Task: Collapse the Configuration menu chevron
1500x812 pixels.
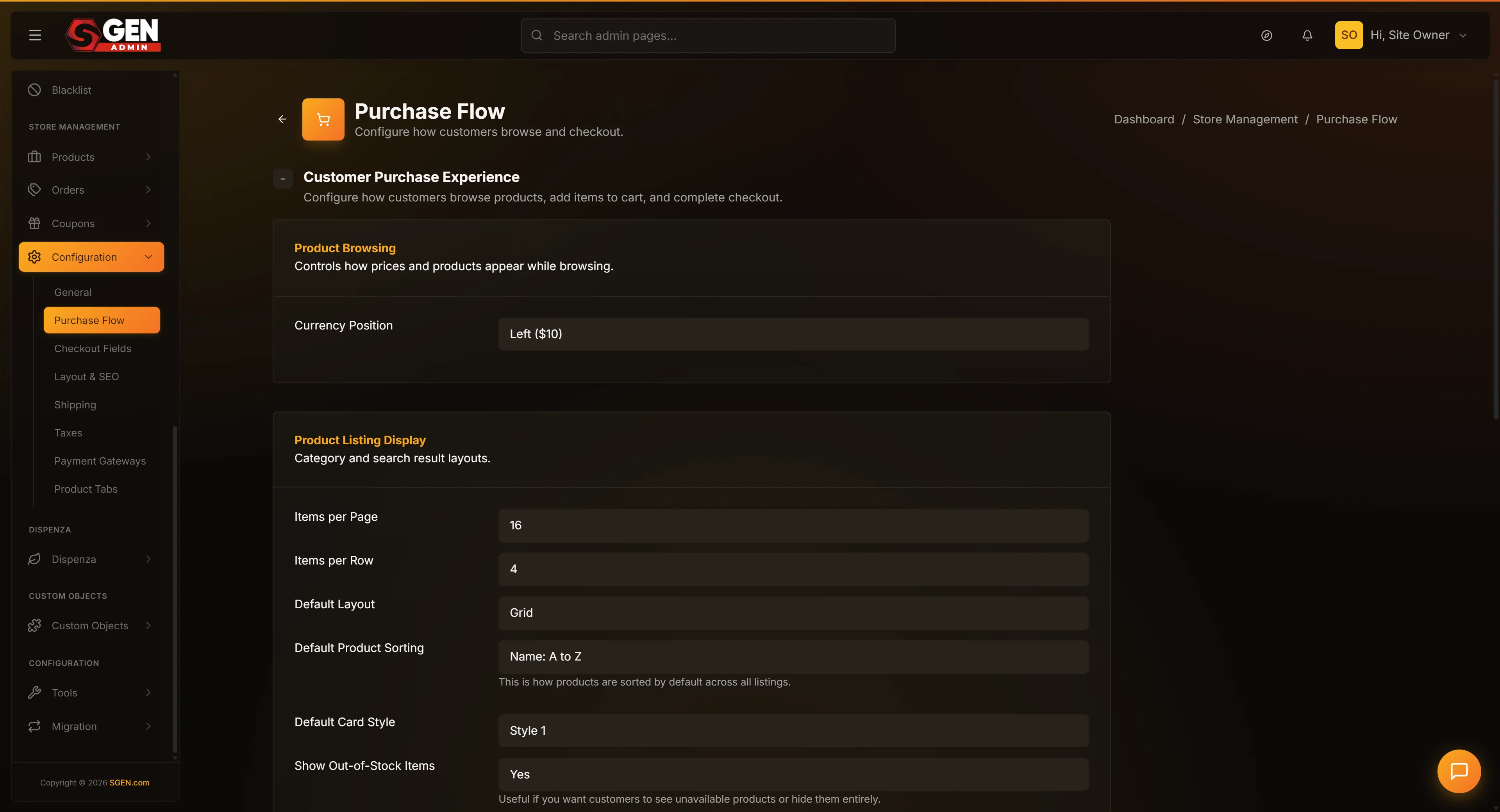Action: click(x=148, y=257)
